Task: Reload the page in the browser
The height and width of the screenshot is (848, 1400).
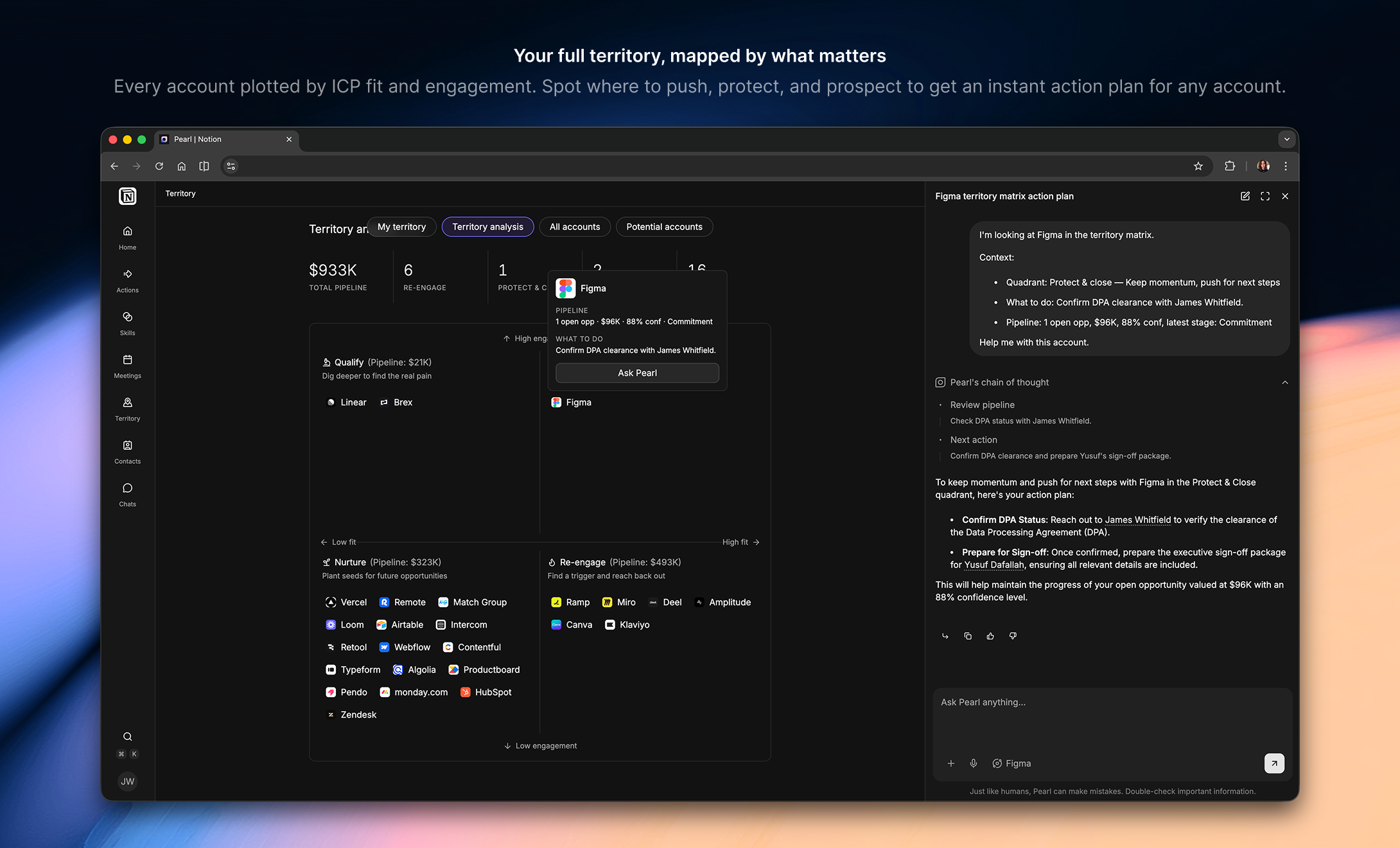Action: point(159,166)
